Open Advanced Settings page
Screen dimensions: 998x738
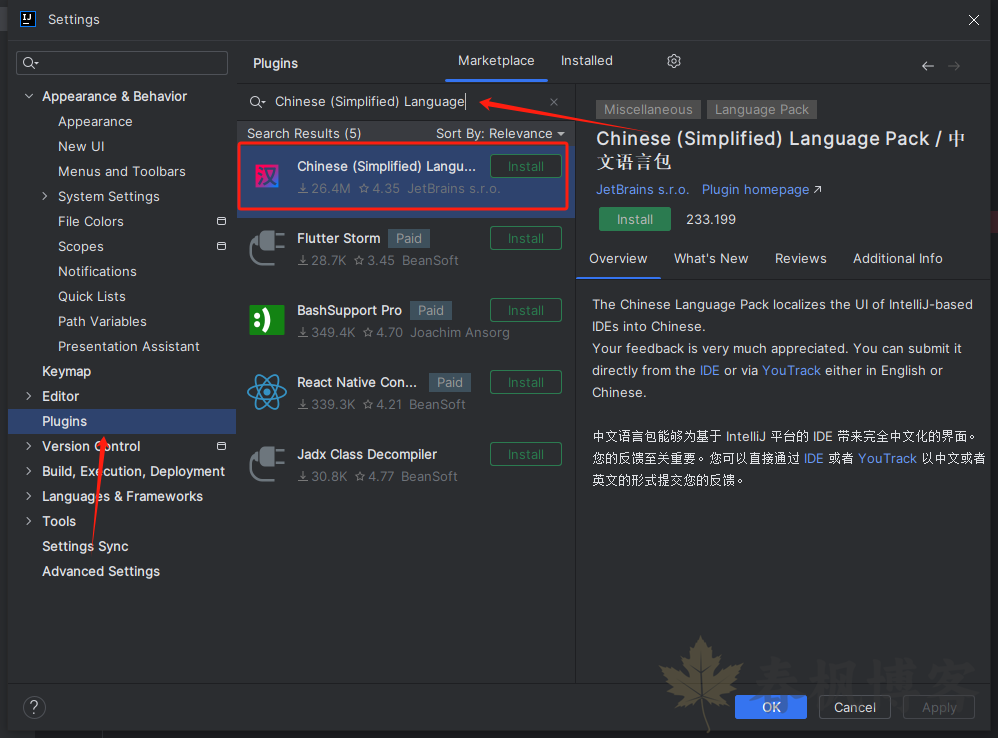coord(101,571)
